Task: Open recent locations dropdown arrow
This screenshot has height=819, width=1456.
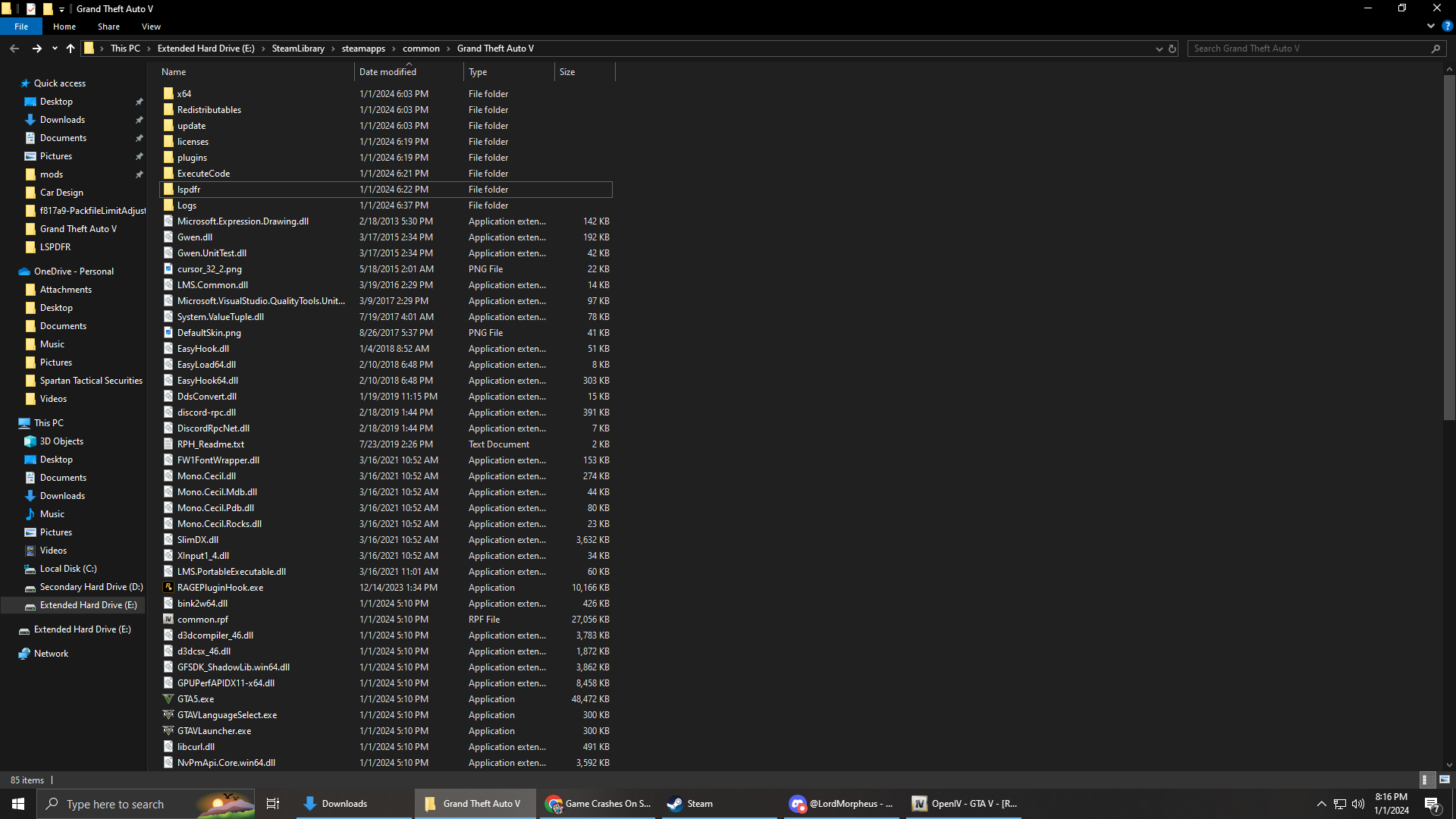Action: 55,49
